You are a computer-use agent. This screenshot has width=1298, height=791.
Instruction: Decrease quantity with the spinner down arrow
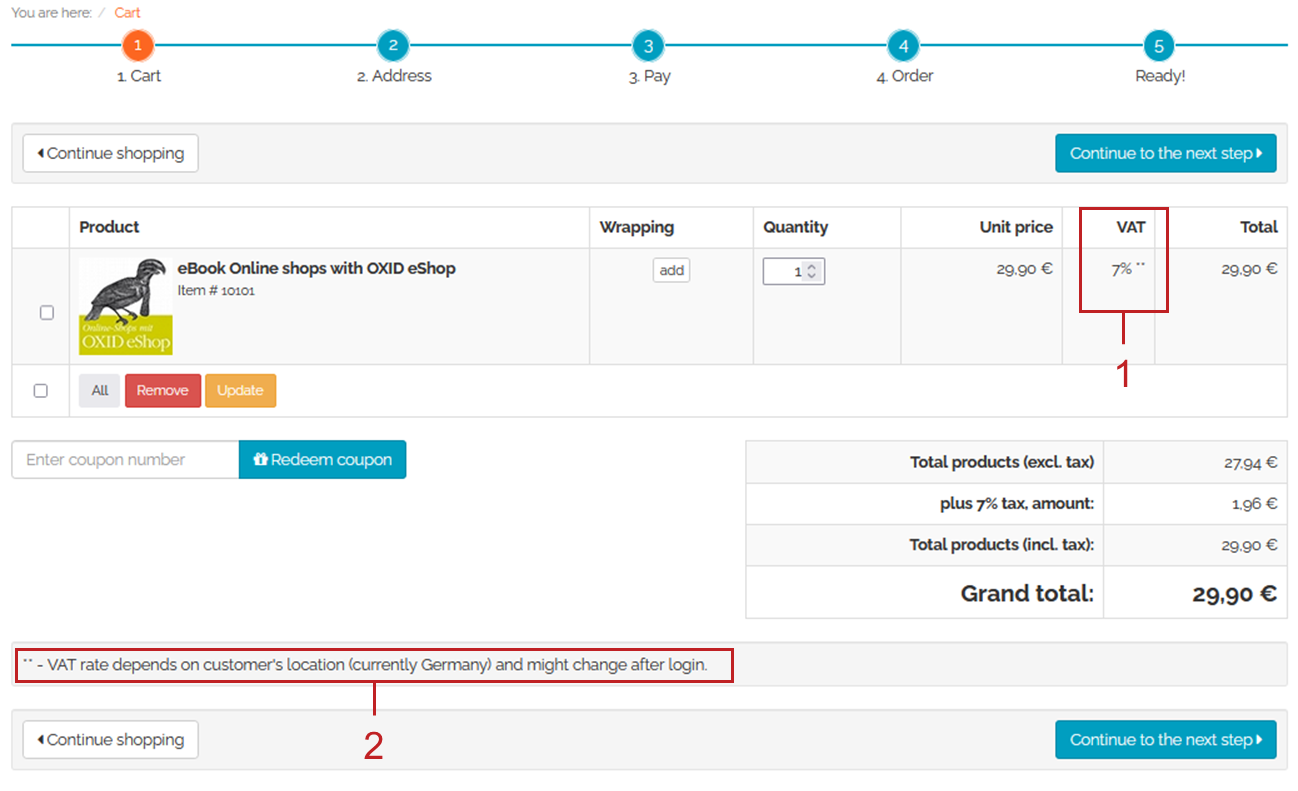[x=812, y=276]
